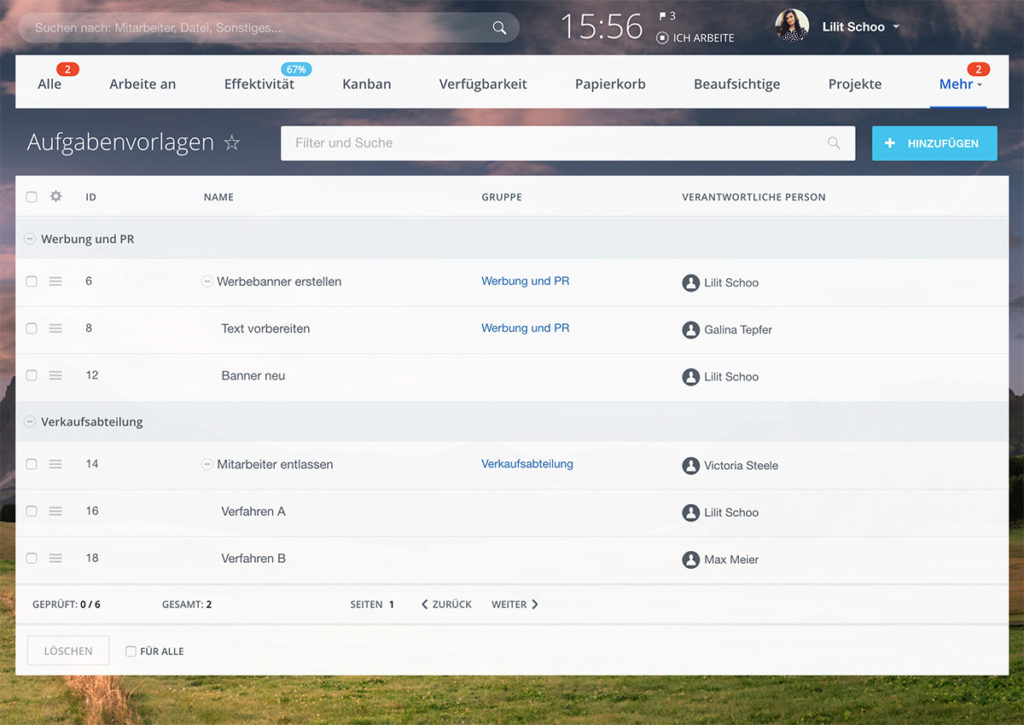This screenshot has height=725, width=1024.
Task: Open the Mehr dropdown tab
Action: (x=960, y=84)
